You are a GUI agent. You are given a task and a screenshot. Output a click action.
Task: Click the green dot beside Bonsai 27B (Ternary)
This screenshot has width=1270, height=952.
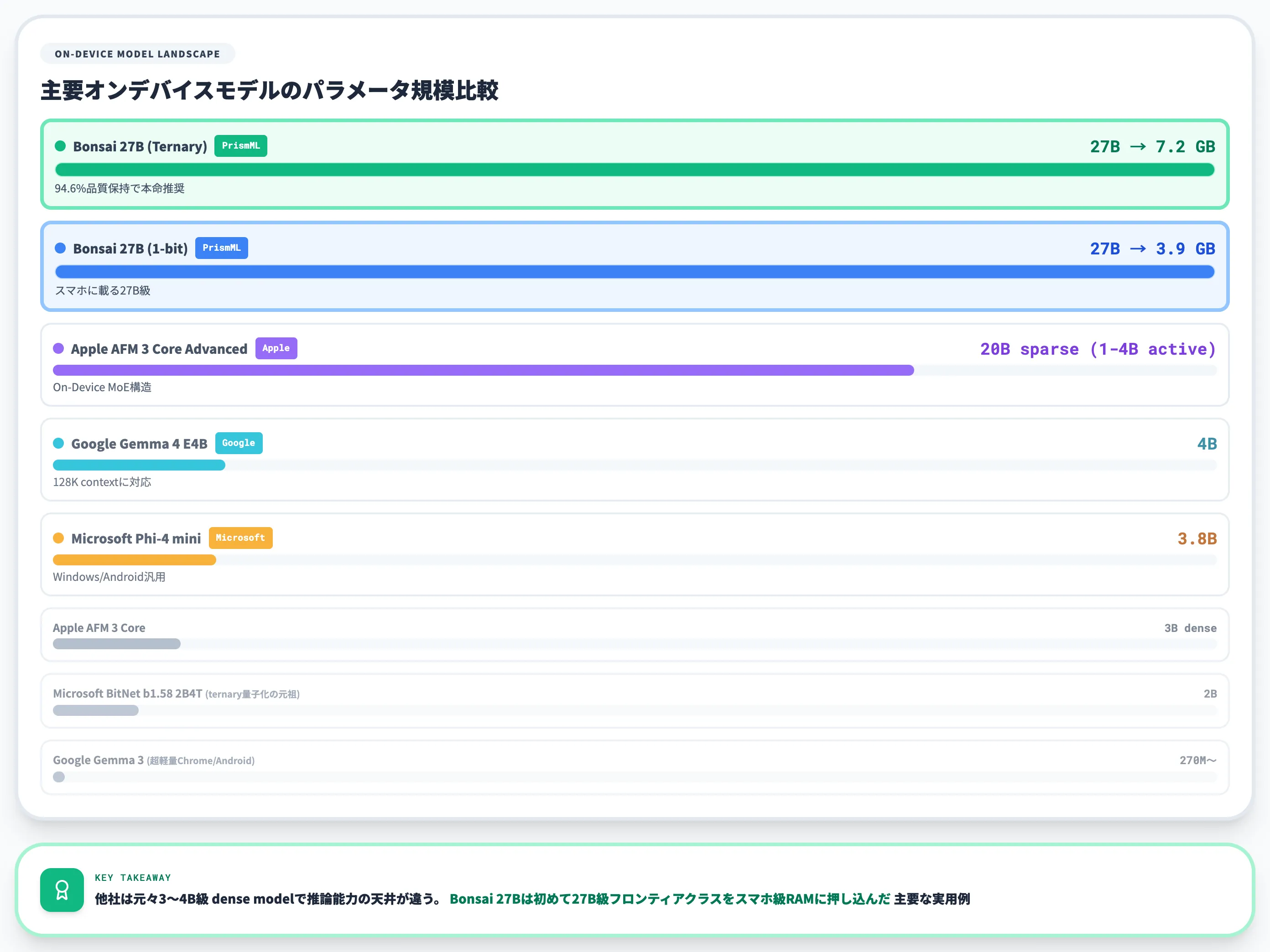(x=60, y=146)
